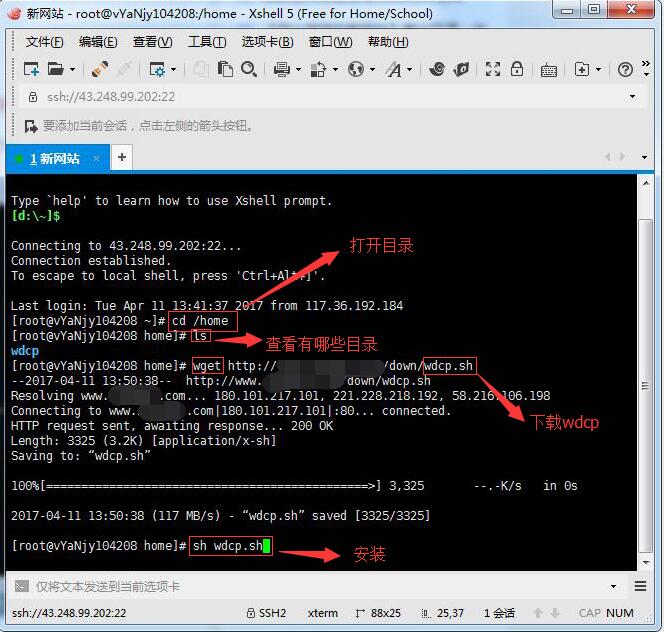Click the new tab group plus icon
The image size is (664, 632).
click(x=582, y=69)
